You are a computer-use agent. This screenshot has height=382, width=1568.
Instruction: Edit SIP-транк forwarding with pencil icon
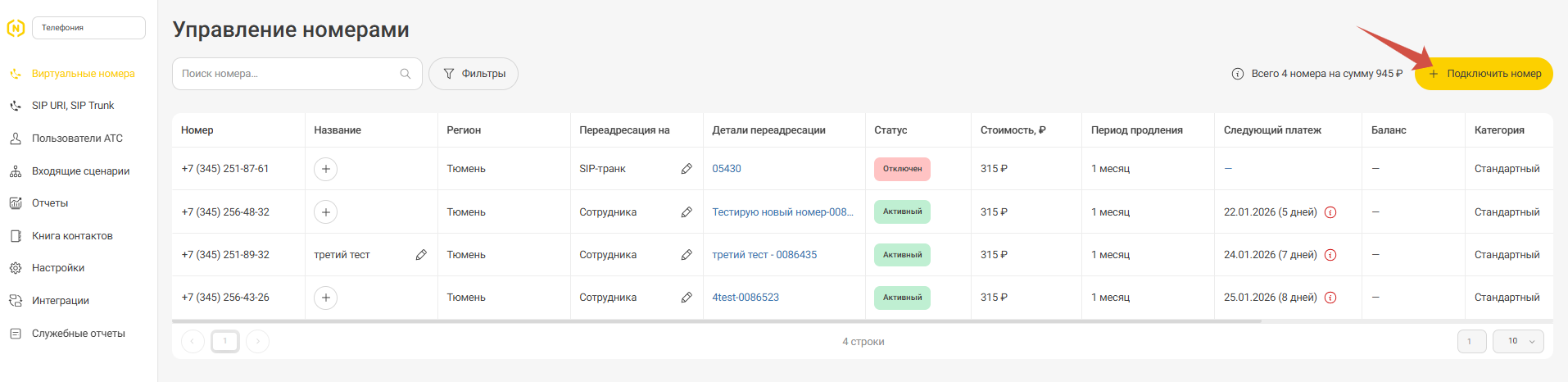[687, 169]
